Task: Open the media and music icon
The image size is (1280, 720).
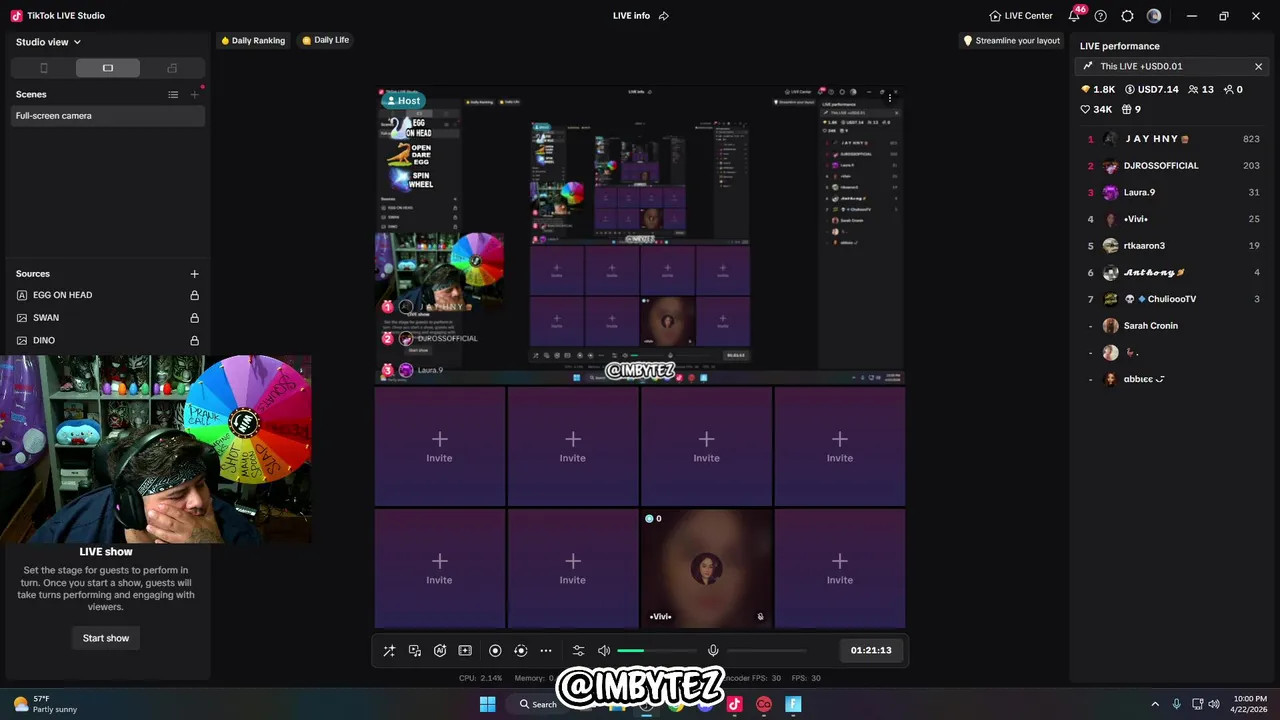Action: (x=415, y=650)
